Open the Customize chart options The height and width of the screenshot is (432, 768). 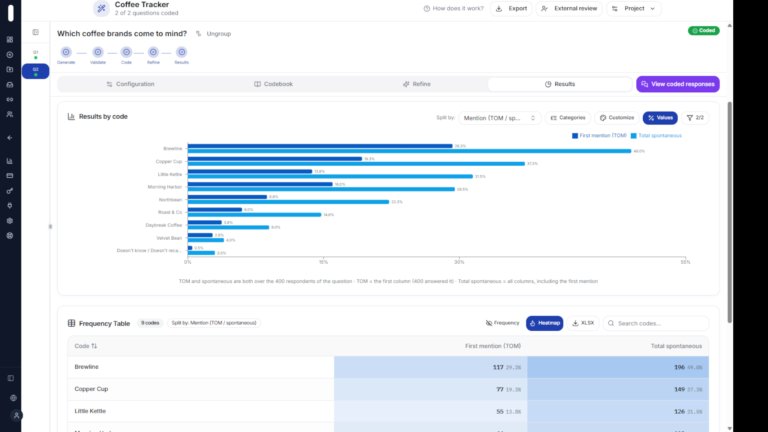617,118
